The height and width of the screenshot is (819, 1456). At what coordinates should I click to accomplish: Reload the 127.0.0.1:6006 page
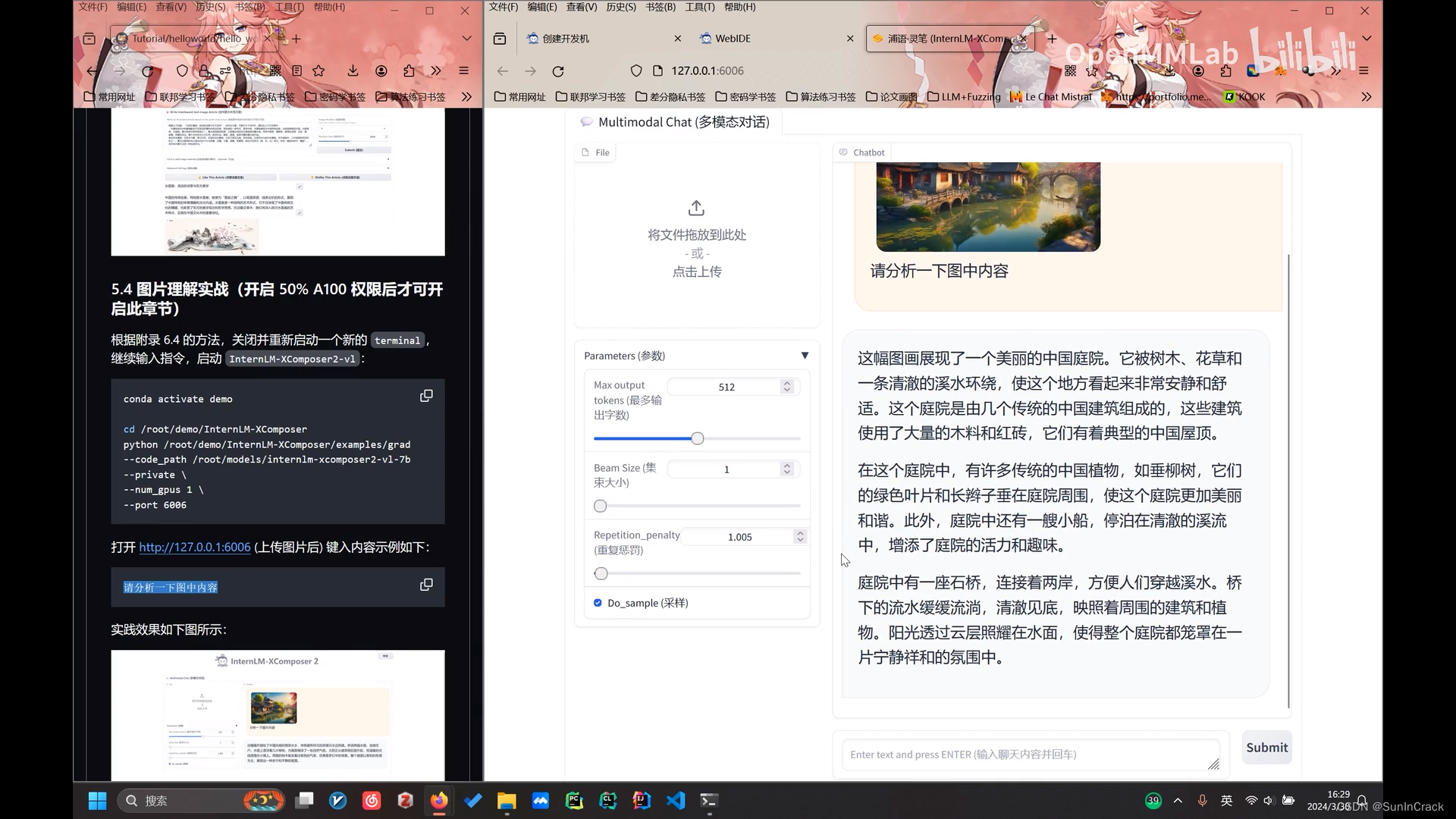558,71
